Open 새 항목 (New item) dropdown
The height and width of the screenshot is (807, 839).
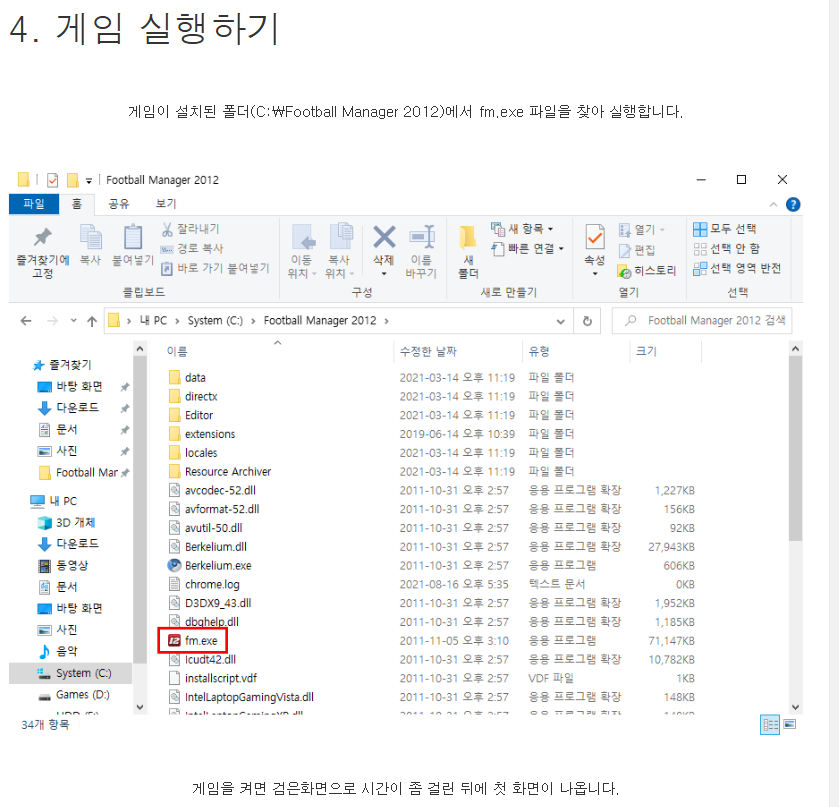(x=522, y=229)
